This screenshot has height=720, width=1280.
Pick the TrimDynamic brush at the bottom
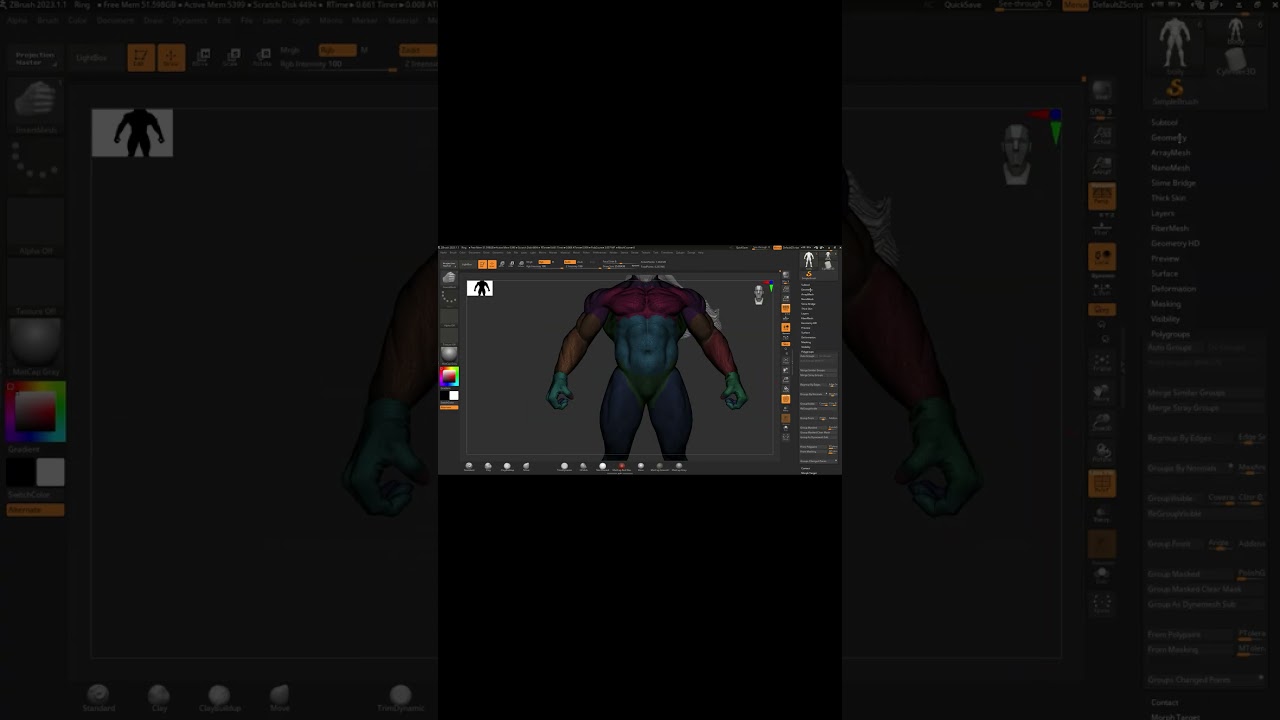pos(400,697)
